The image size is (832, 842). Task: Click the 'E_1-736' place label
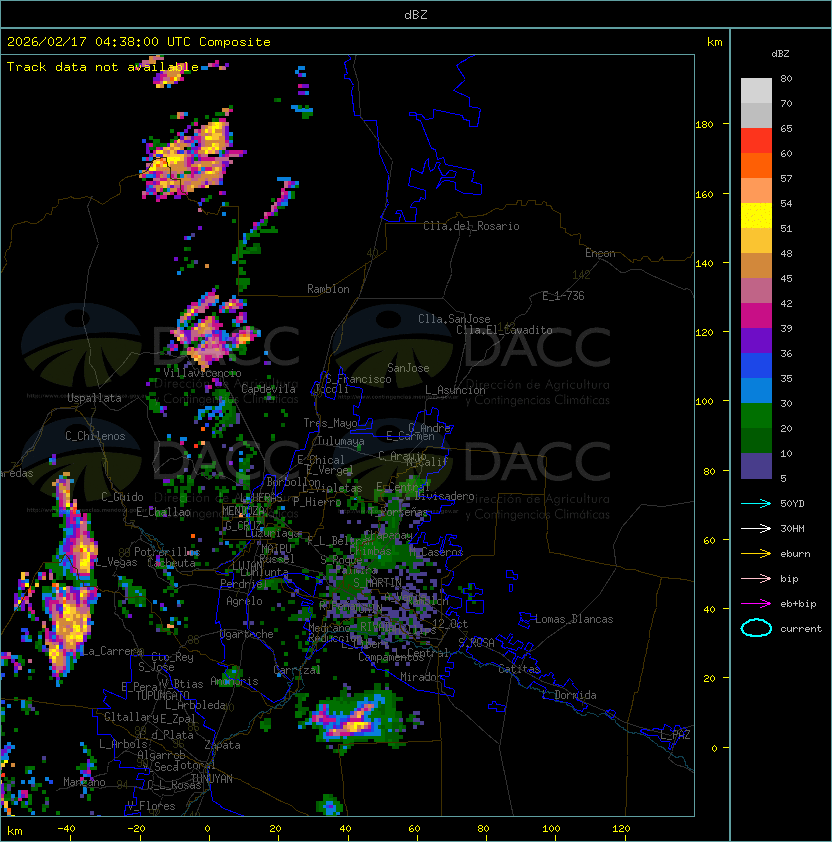coord(563,296)
